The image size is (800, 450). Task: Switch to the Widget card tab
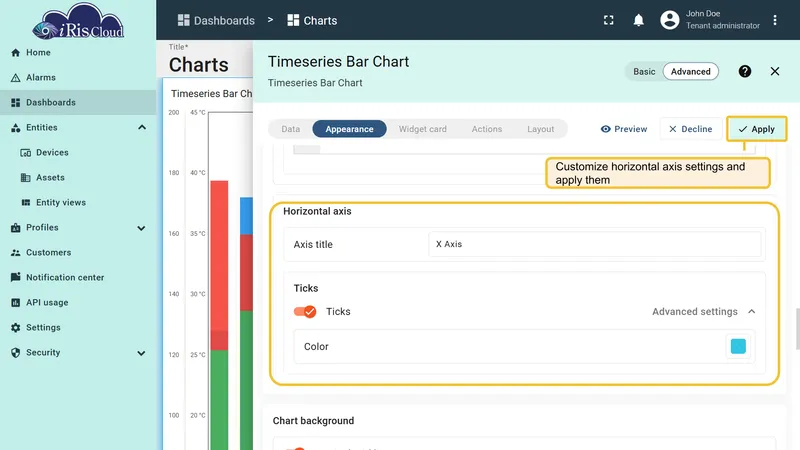(x=422, y=129)
